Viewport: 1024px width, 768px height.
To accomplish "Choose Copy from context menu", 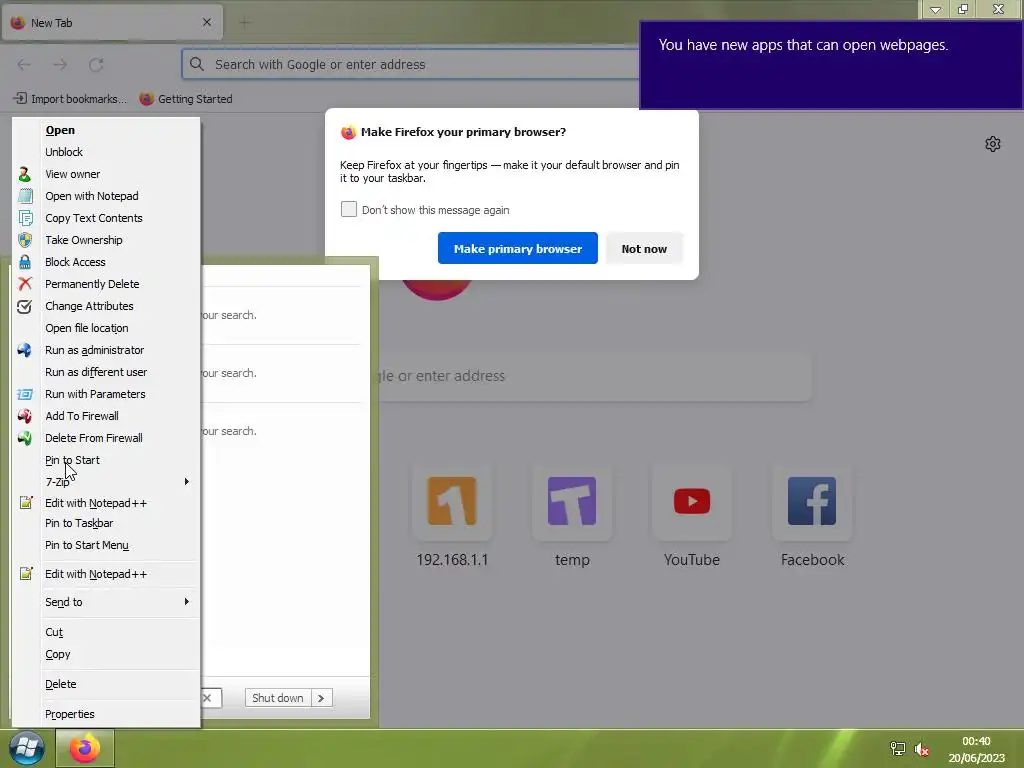I will tap(57, 654).
